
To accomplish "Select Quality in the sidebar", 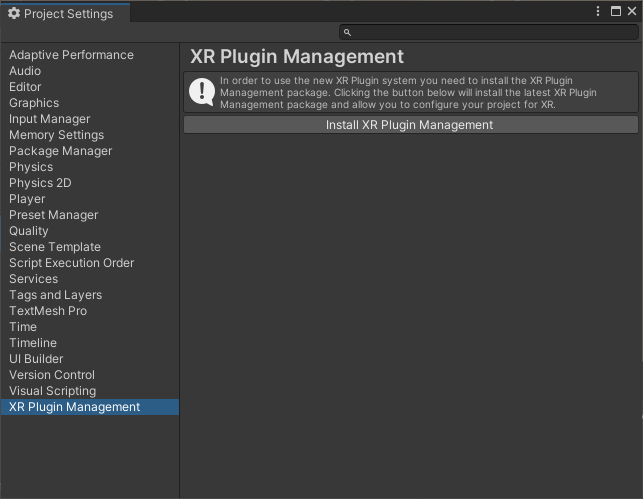I will (x=29, y=231).
